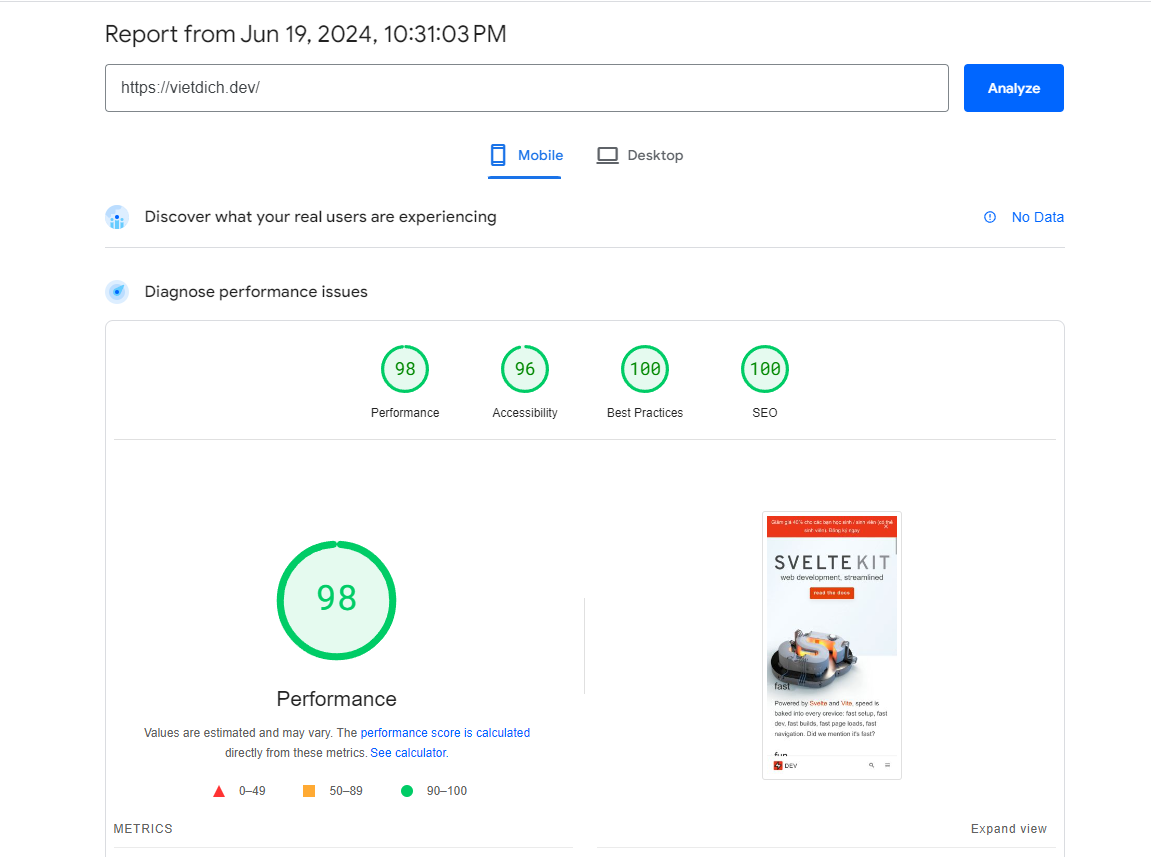Screen dimensions: 1151x857
Task: Click the desktop monitor icon
Action: point(607,155)
